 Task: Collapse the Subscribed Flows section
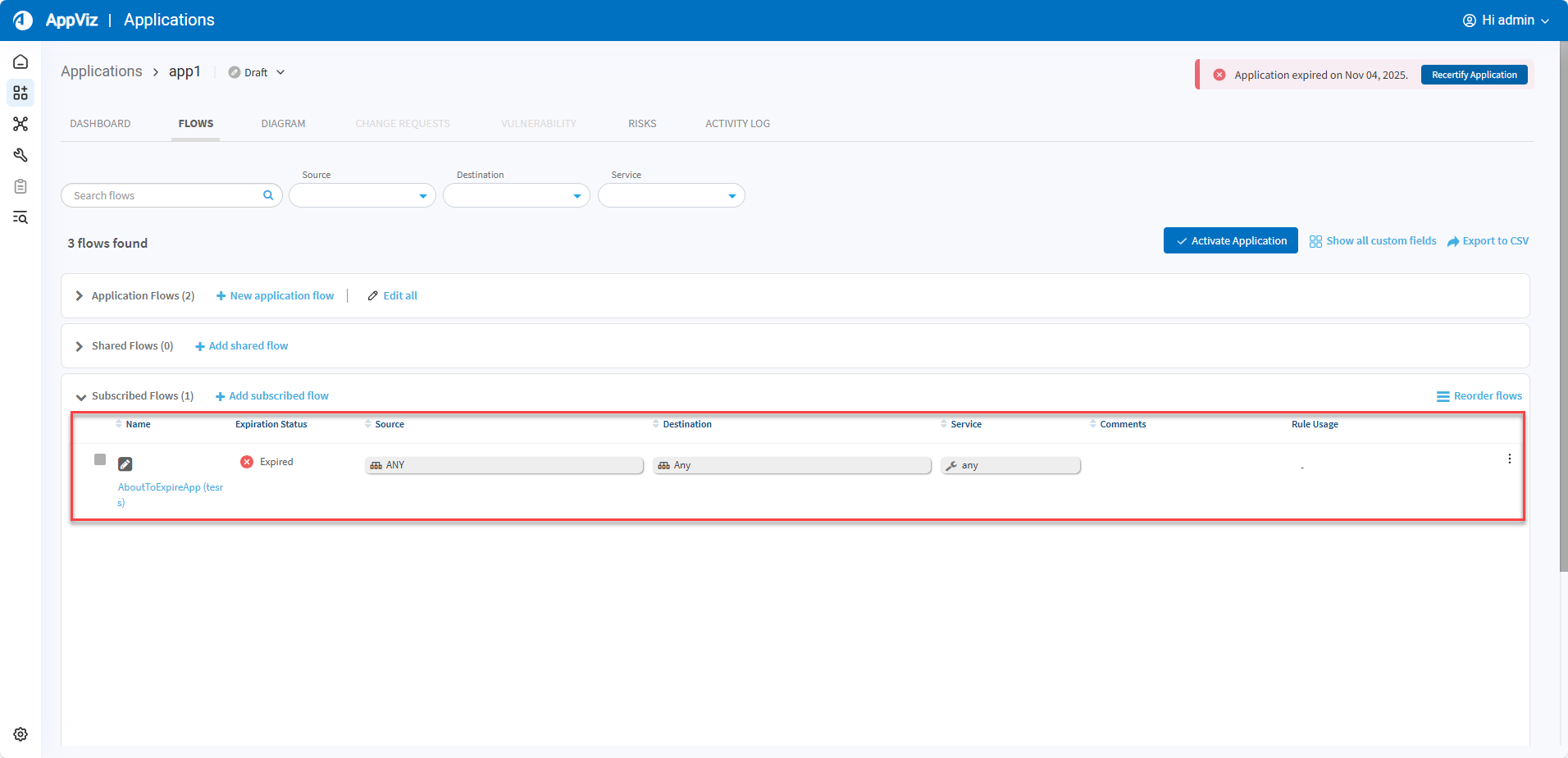click(x=81, y=397)
